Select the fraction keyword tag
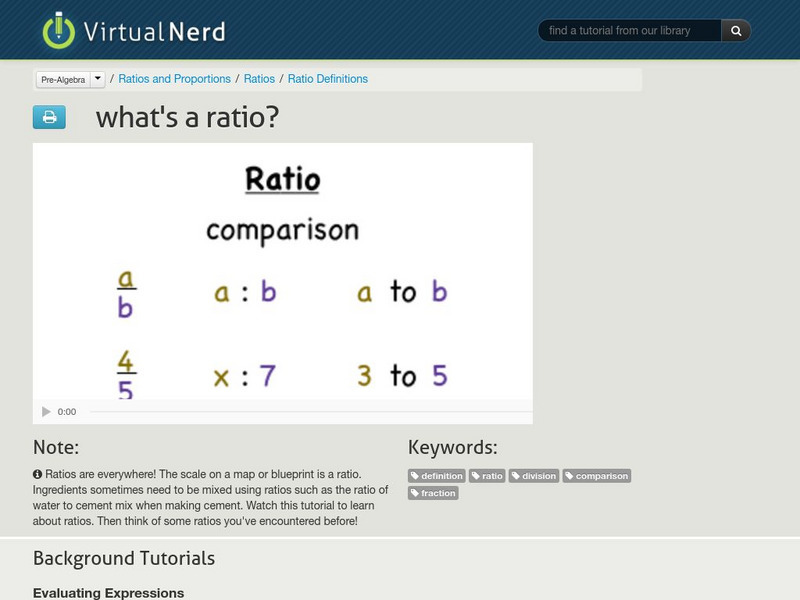The height and width of the screenshot is (600, 800). (x=434, y=493)
